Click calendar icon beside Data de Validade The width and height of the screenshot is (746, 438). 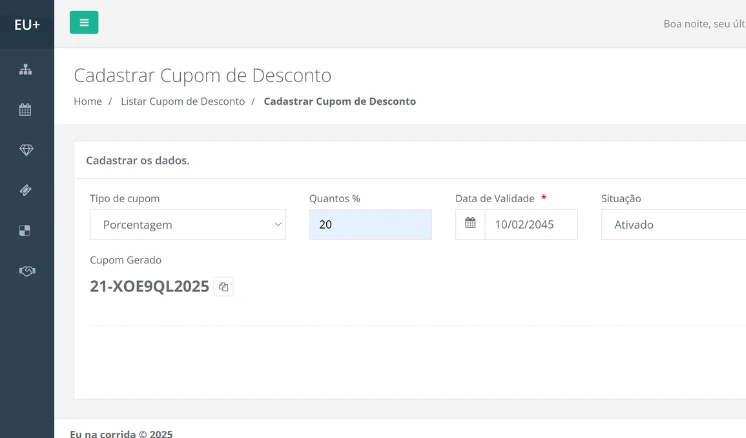tap(470, 224)
